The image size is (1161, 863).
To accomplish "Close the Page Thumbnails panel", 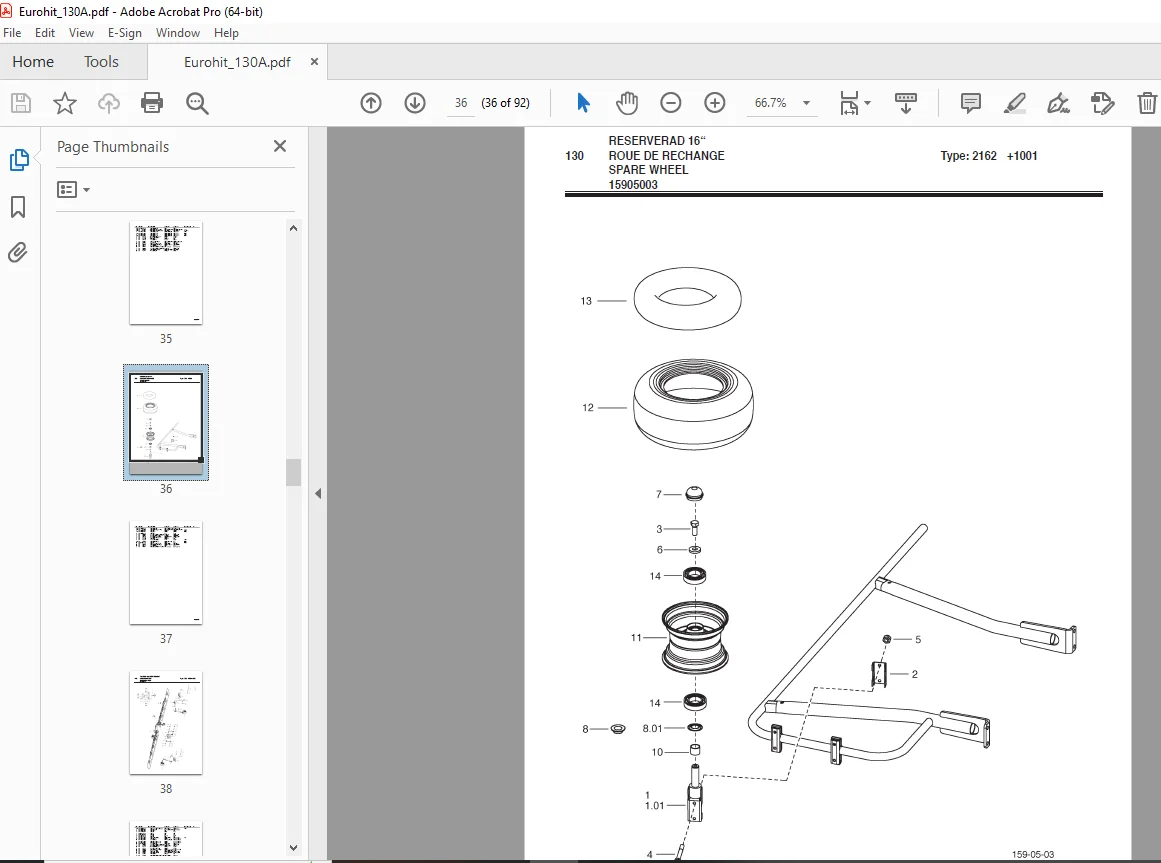I will pyautogui.click(x=280, y=146).
